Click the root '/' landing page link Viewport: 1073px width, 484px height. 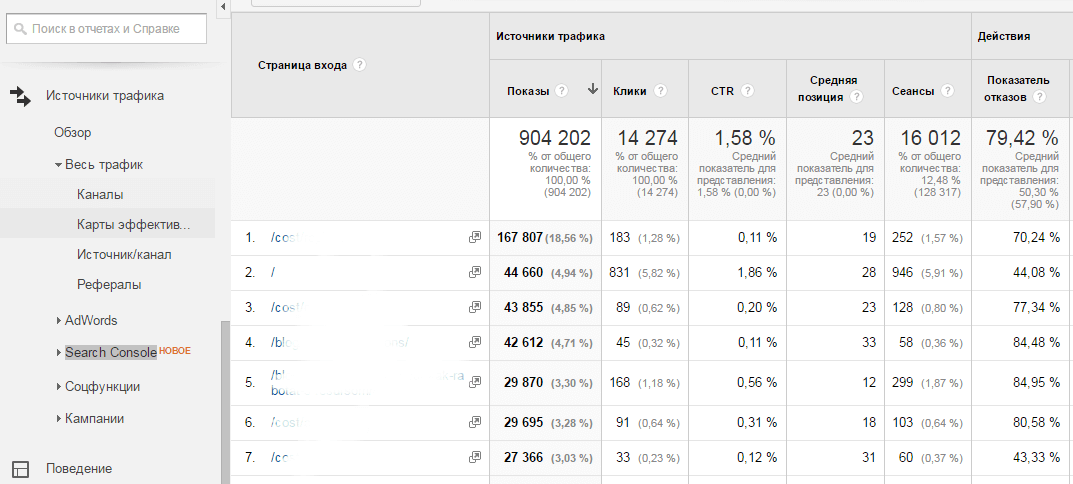click(273, 272)
